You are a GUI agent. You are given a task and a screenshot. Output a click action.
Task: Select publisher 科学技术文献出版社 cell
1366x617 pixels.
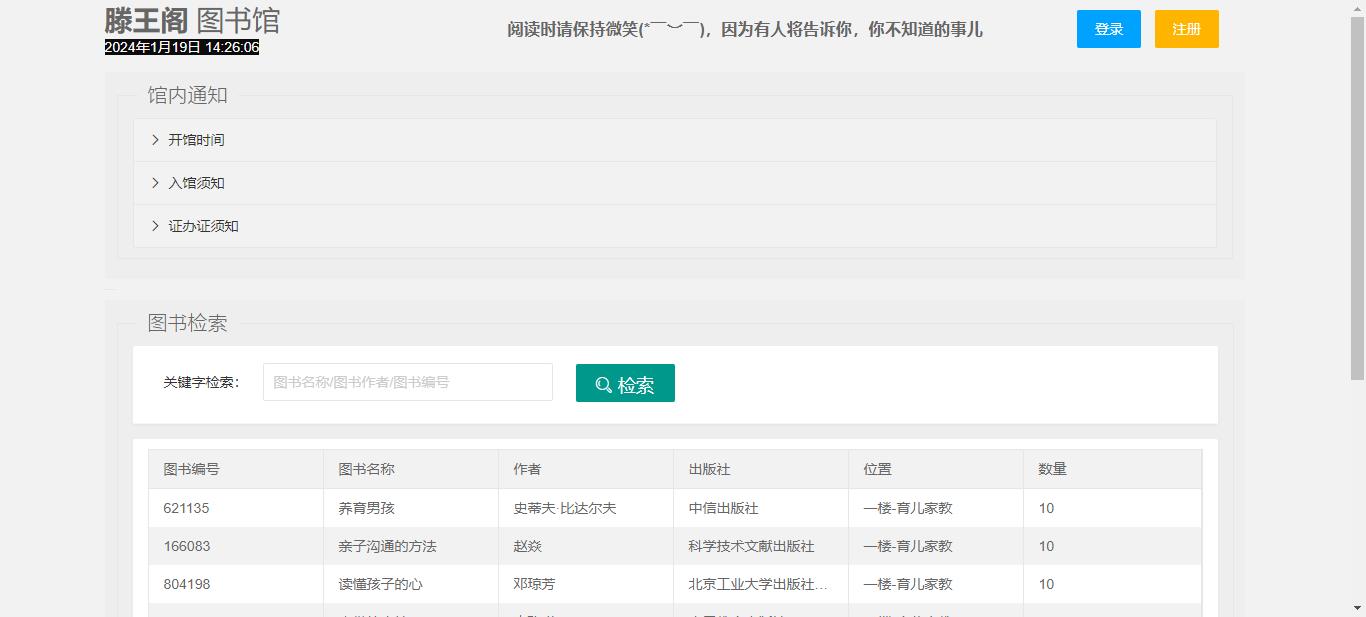761,546
